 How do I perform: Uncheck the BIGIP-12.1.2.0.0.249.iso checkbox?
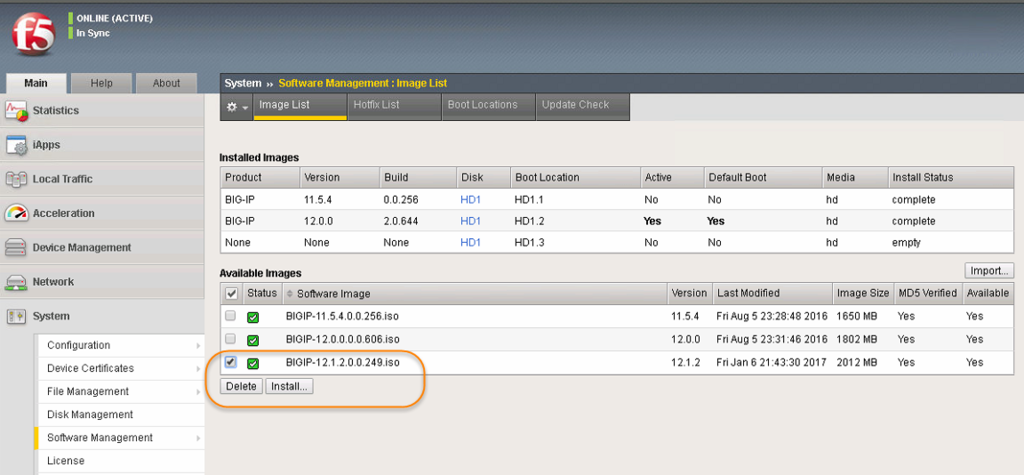coord(230,362)
